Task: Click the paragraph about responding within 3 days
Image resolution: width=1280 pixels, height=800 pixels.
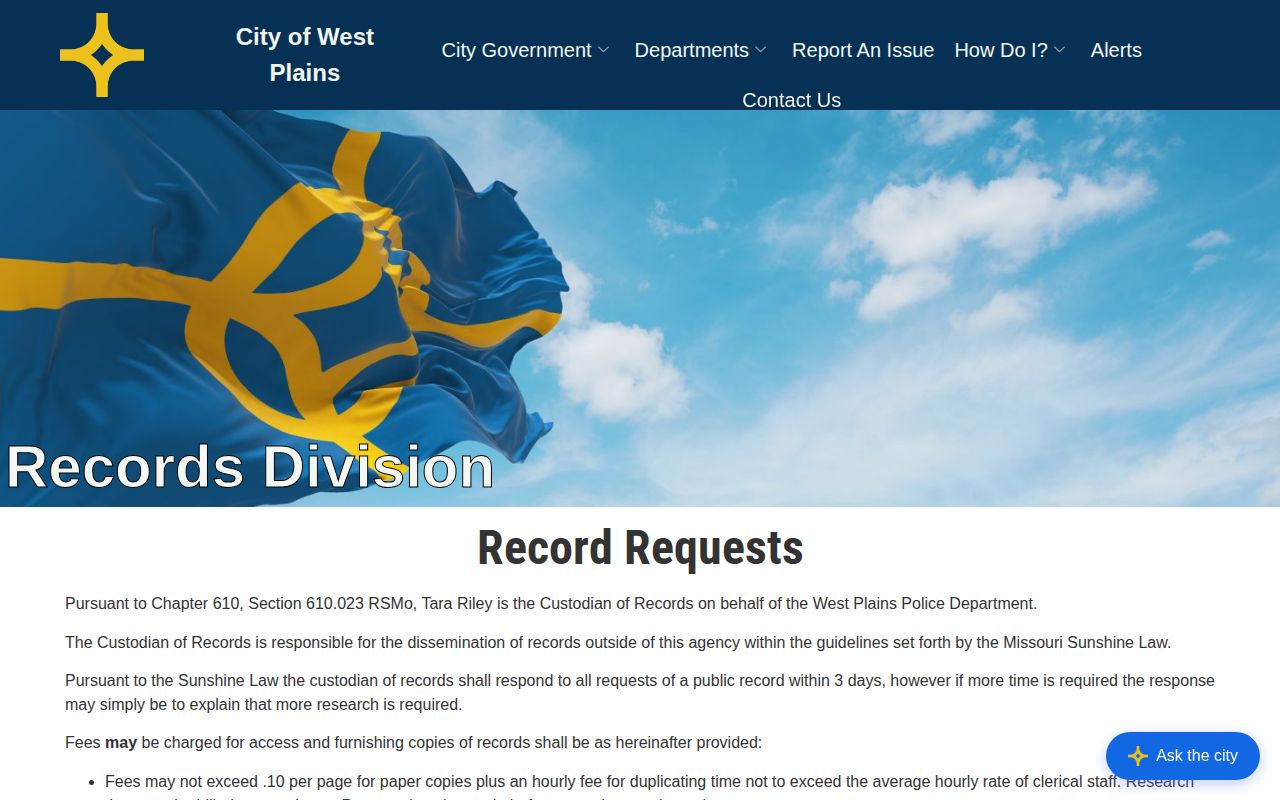Action: coord(640,693)
